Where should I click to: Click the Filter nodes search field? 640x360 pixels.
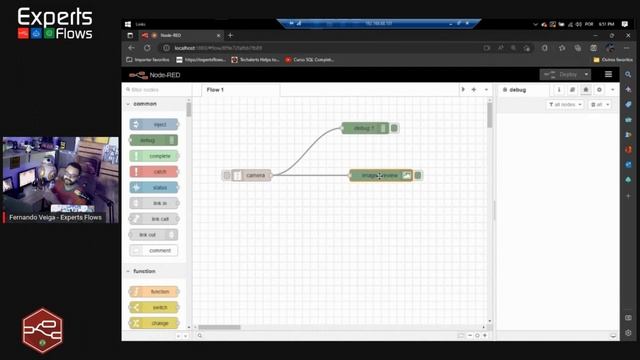point(157,90)
